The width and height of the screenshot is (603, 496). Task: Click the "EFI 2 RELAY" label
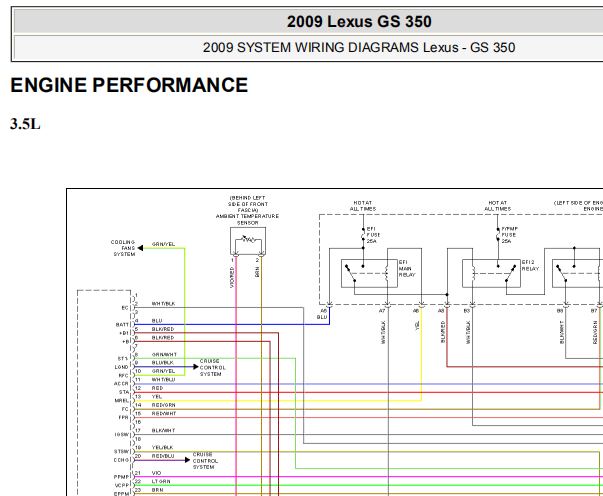530,265
